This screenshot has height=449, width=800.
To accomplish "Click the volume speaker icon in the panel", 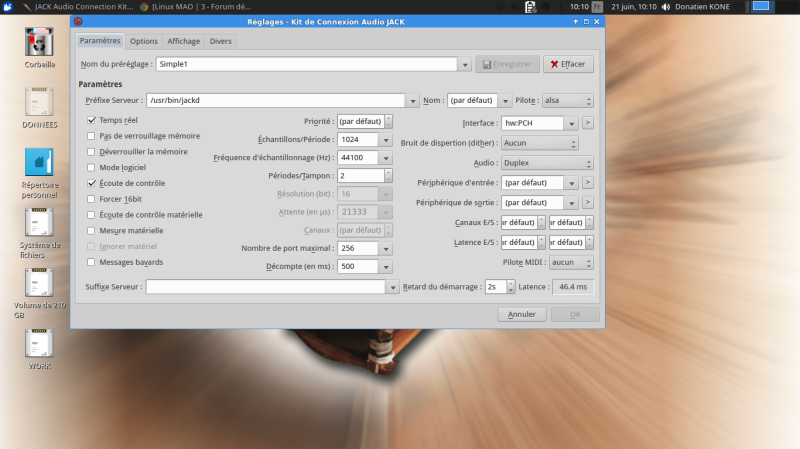I will point(666,7).
